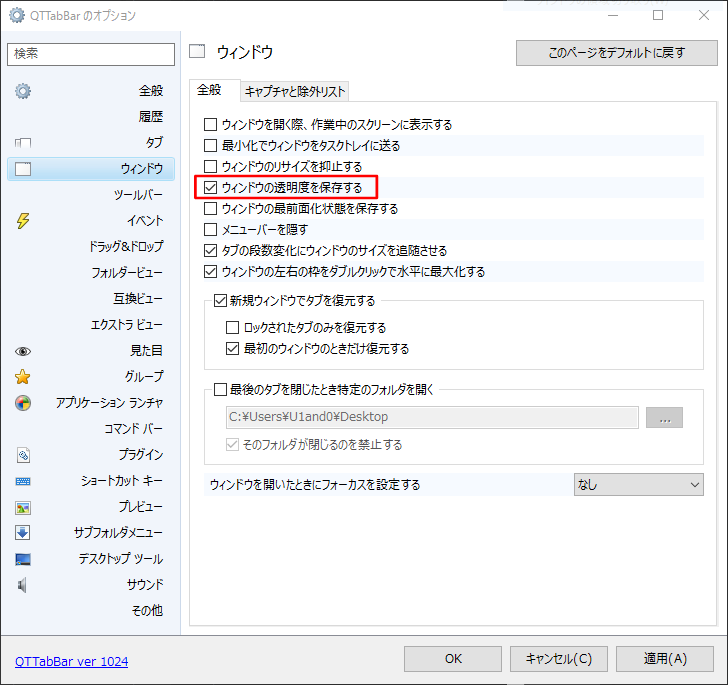Click the star icon for グループ

pyautogui.click(x=23, y=377)
